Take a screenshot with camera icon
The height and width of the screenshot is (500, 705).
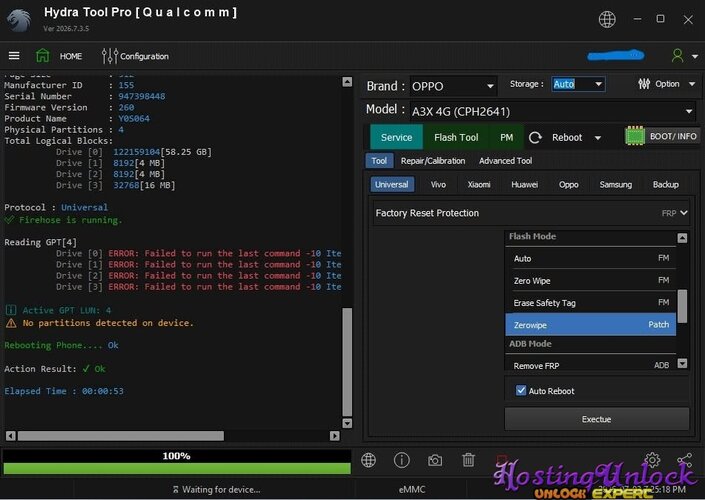[x=435, y=460]
